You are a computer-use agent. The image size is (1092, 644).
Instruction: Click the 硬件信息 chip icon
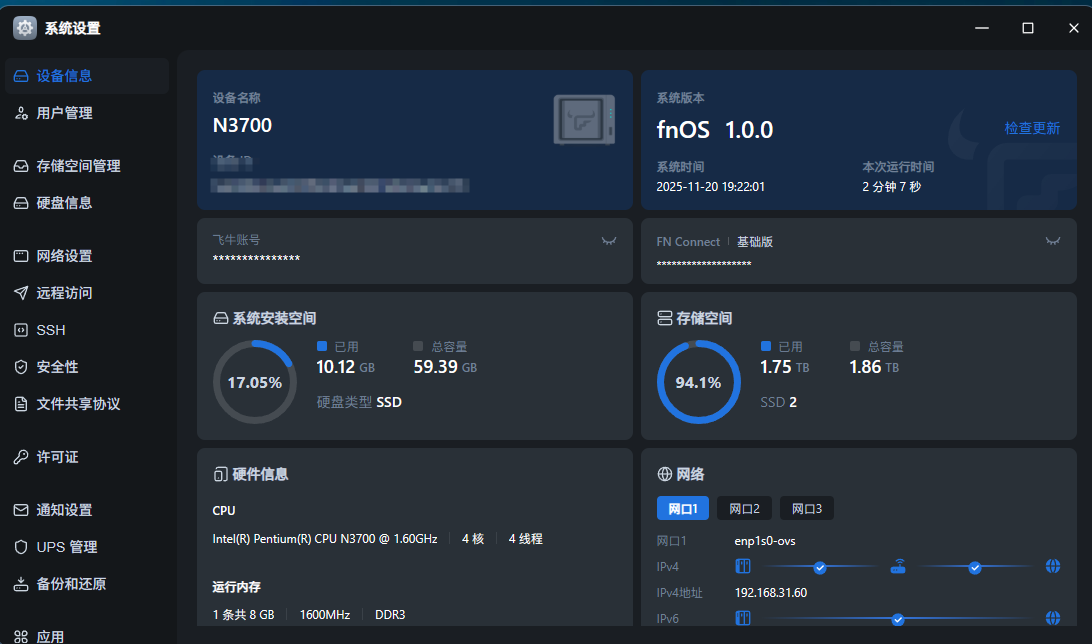220,474
